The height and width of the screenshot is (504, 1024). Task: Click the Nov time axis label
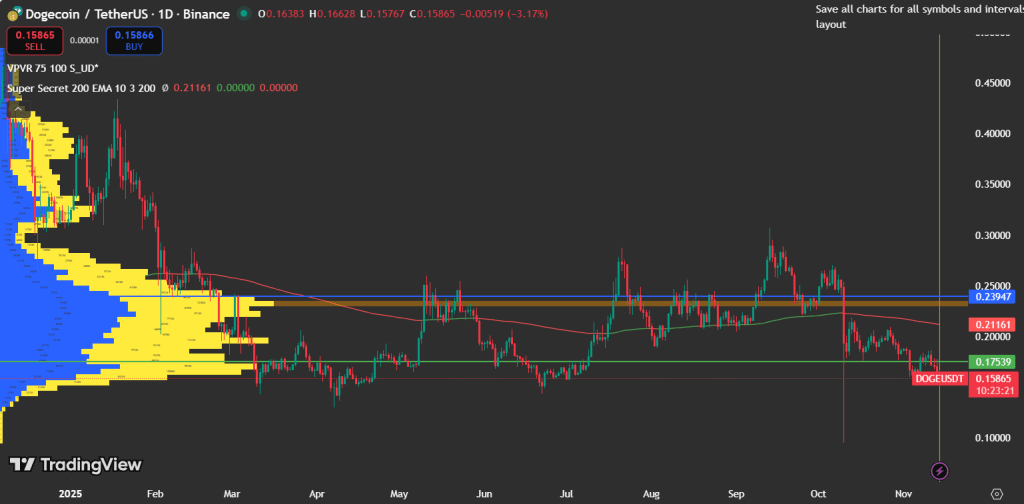click(904, 494)
